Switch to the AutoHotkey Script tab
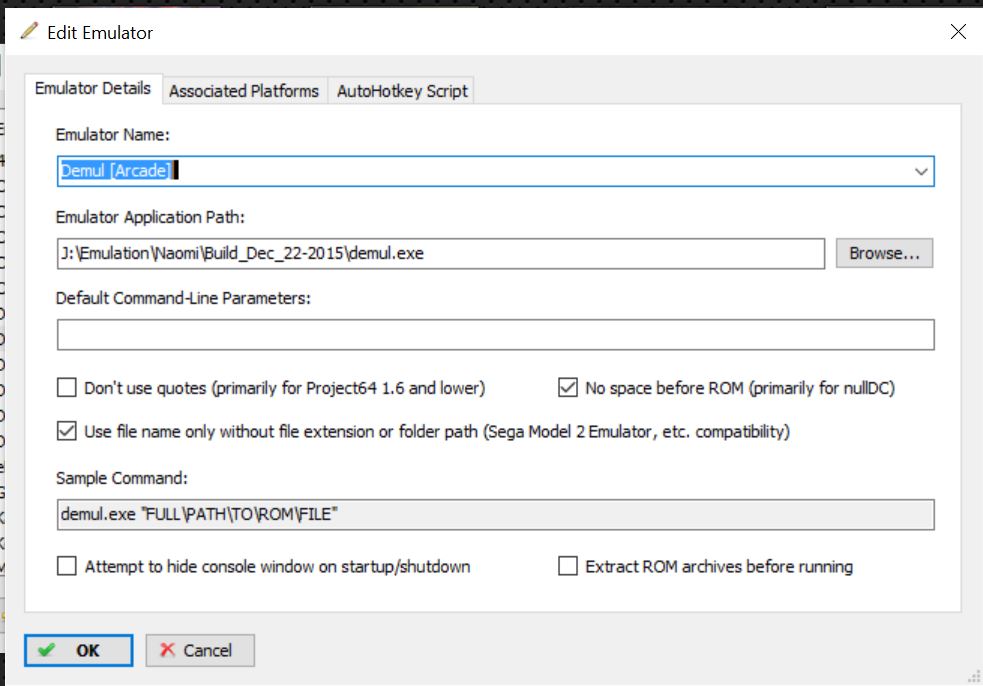 pos(402,91)
